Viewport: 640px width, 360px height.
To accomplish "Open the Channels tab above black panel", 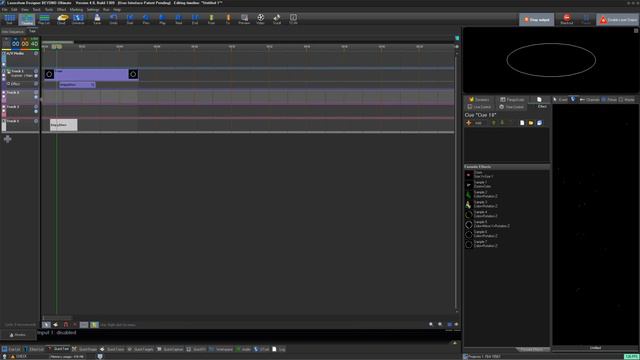I will [x=589, y=100].
